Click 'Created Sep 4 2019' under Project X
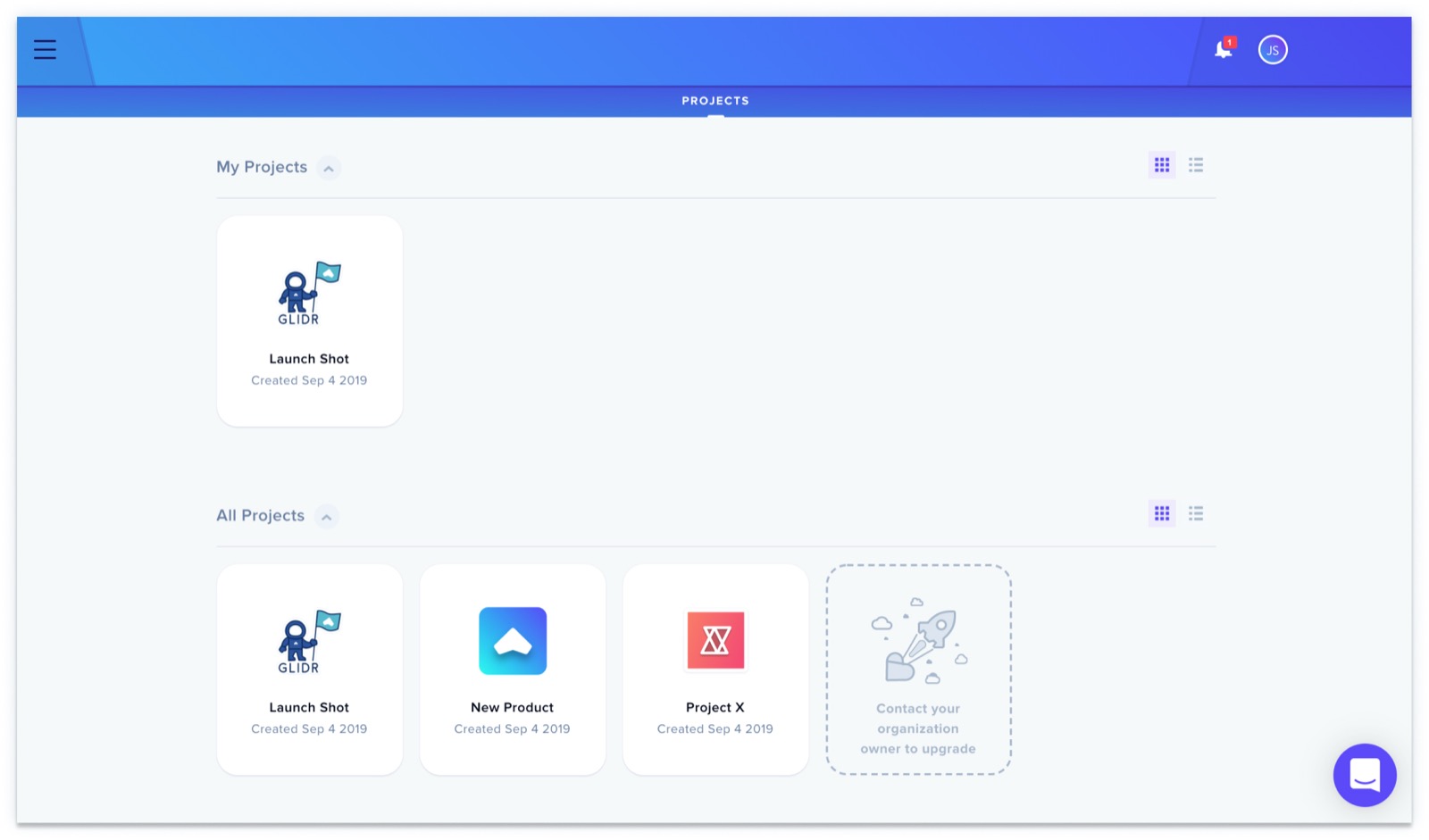This screenshot has height=840, width=1429. (715, 728)
